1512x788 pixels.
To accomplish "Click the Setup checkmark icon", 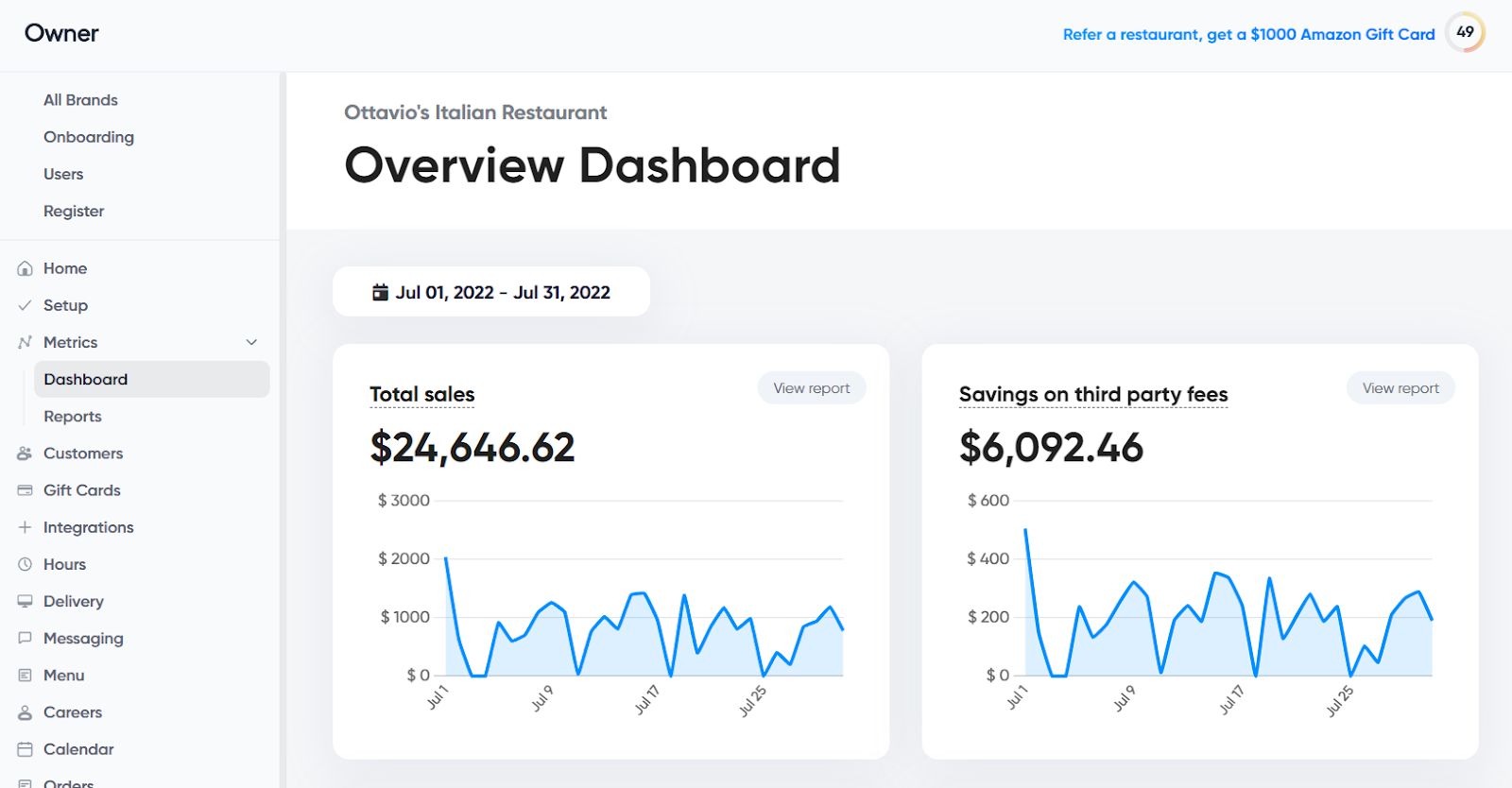I will (x=26, y=305).
